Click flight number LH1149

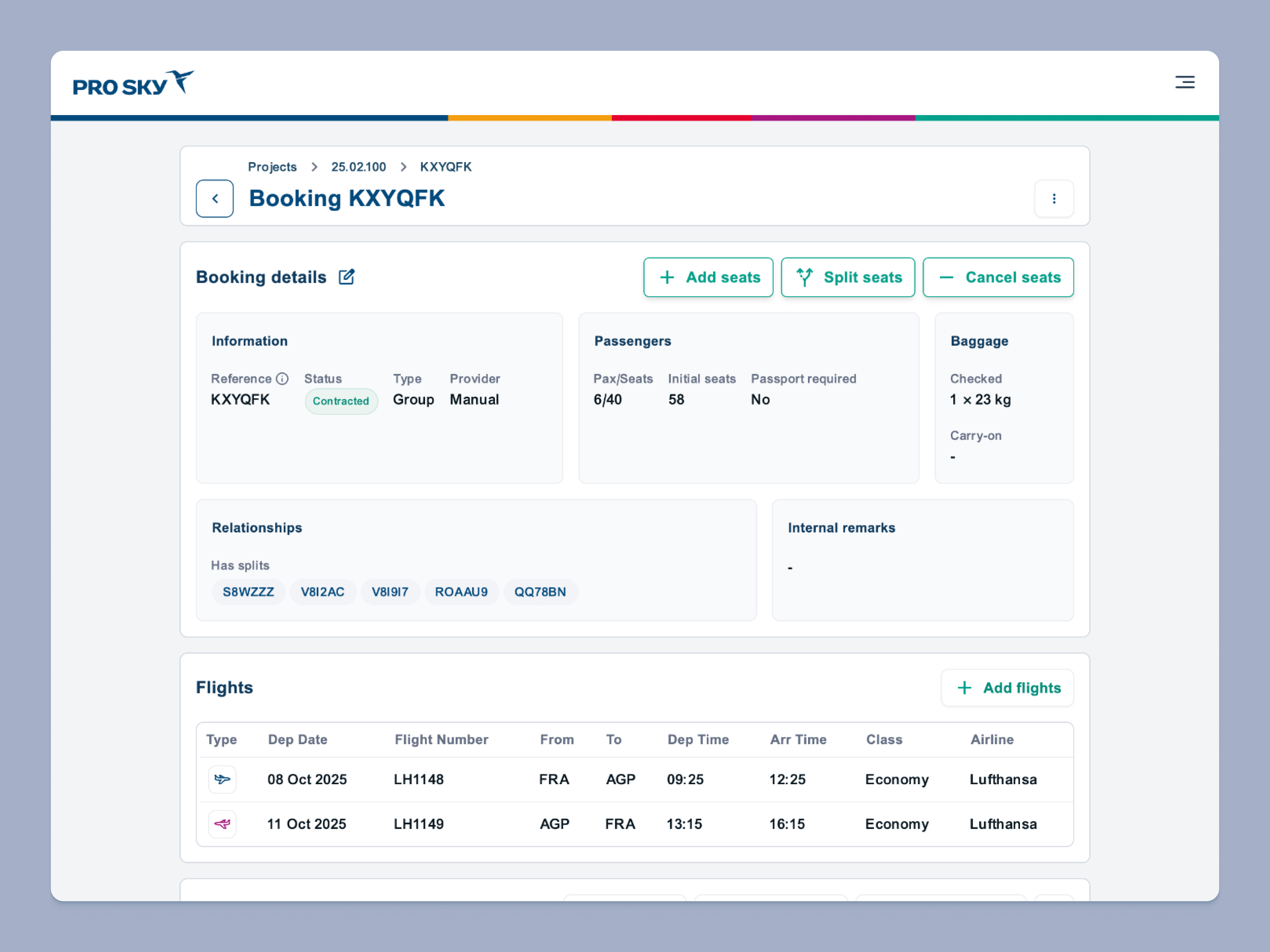(x=419, y=824)
